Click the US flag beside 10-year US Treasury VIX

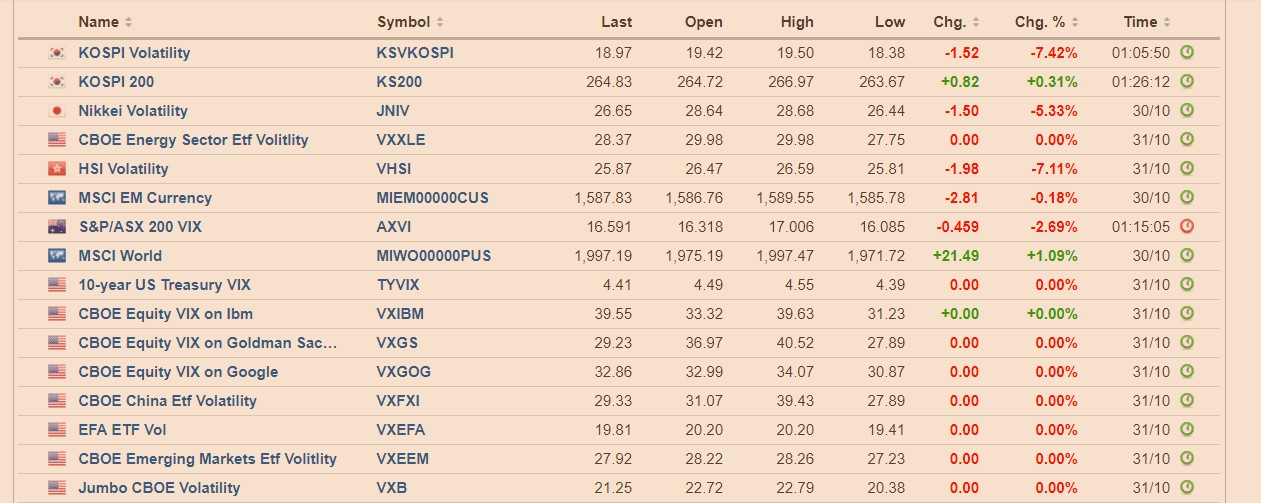click(x=57, y=285)
